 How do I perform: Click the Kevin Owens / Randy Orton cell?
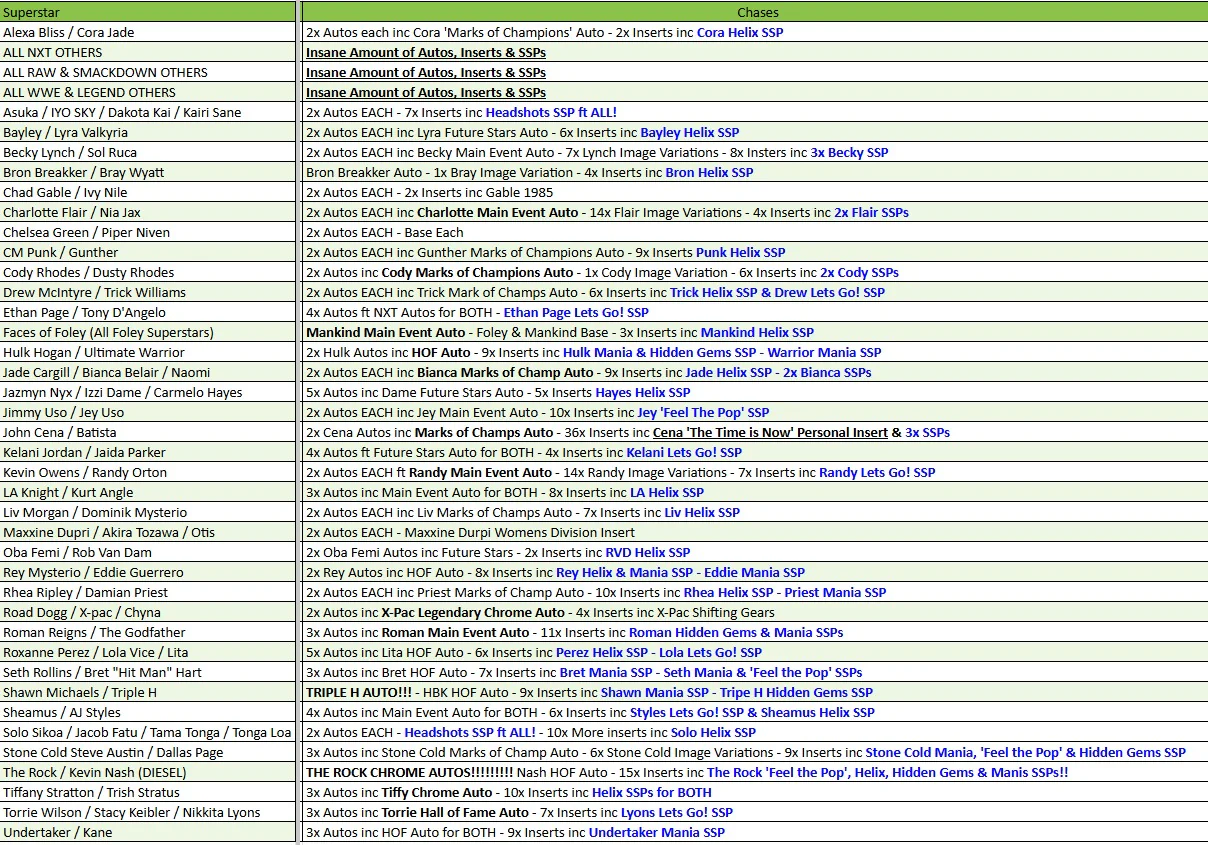pyautogui.click(x=148, y=472)
